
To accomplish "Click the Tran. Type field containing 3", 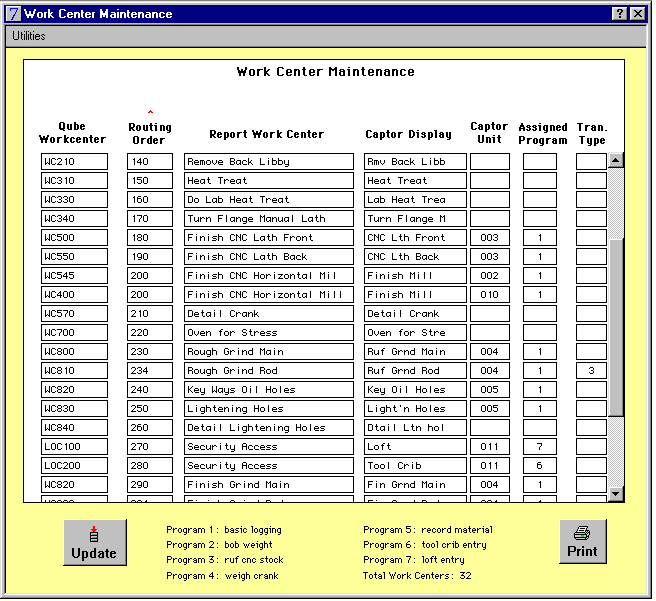I will (x=591, y=371).
